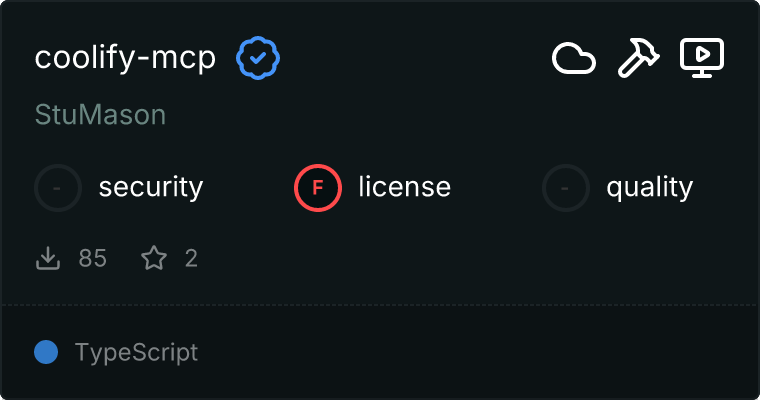Click the cloud hosting icon
Viewport: 760px width, 400px height.
[574, 59]
